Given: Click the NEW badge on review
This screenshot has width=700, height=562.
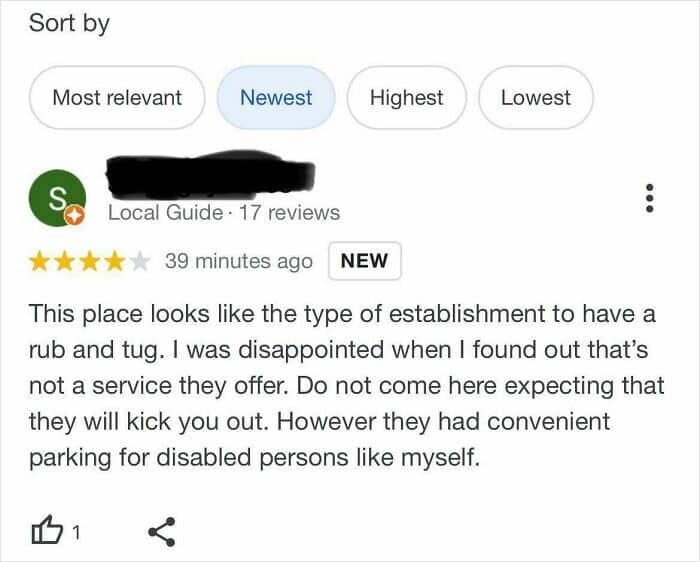Looking at the screenshot, I should (364, 261).
